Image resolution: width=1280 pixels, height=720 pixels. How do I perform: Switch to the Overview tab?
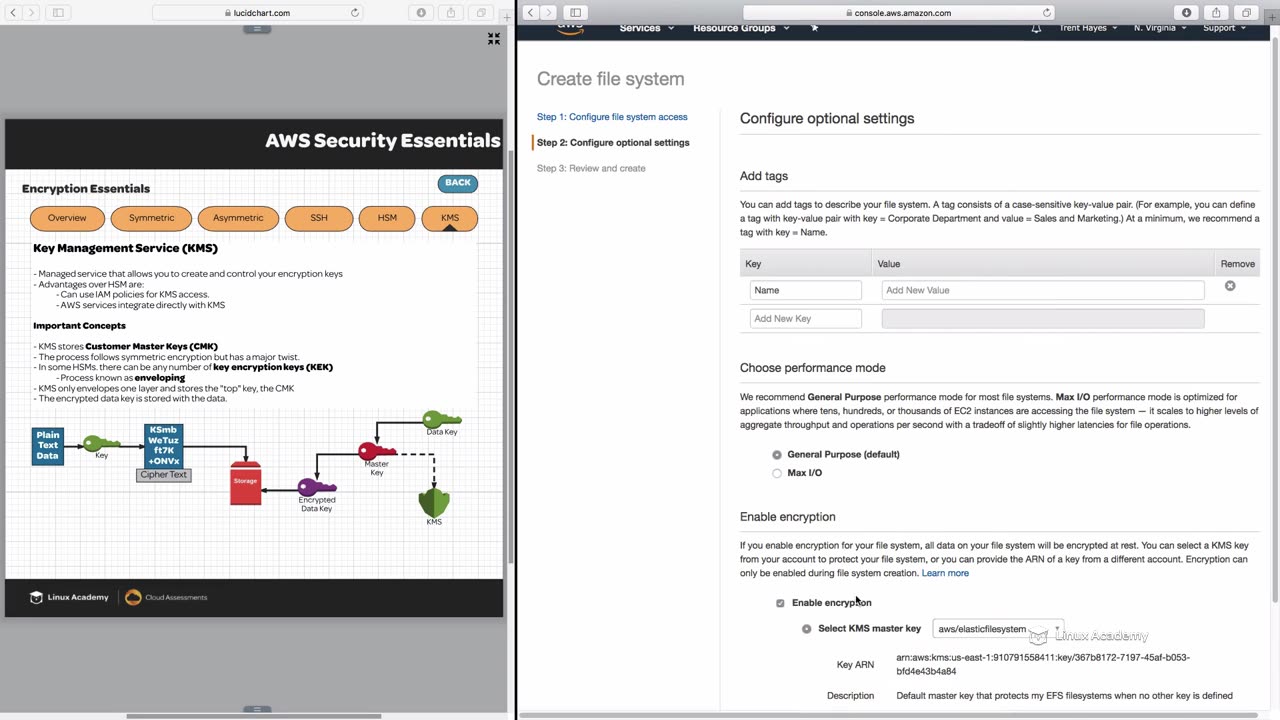click(x=67, y=218)
